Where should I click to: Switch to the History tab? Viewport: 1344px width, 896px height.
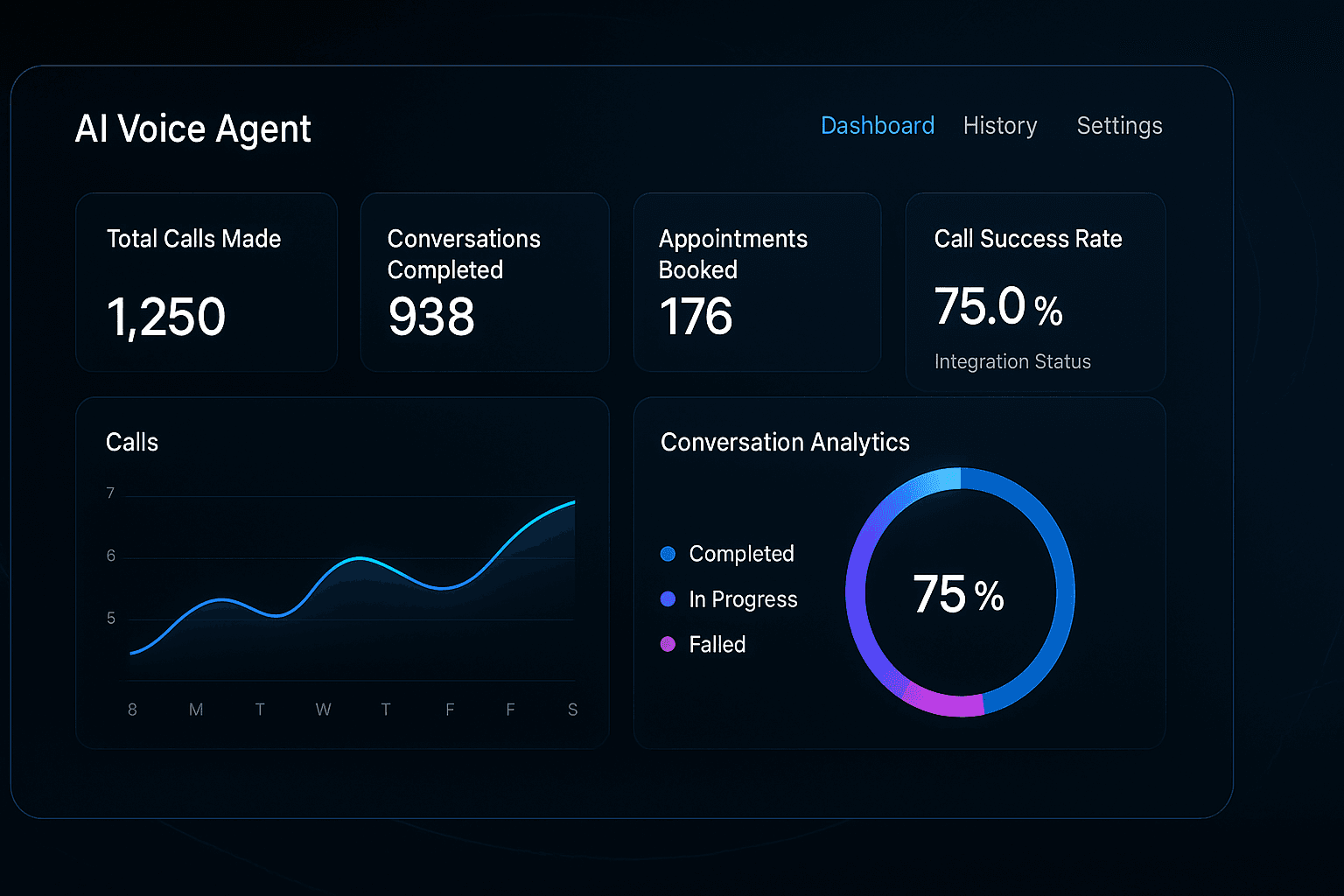[1000, 126]
